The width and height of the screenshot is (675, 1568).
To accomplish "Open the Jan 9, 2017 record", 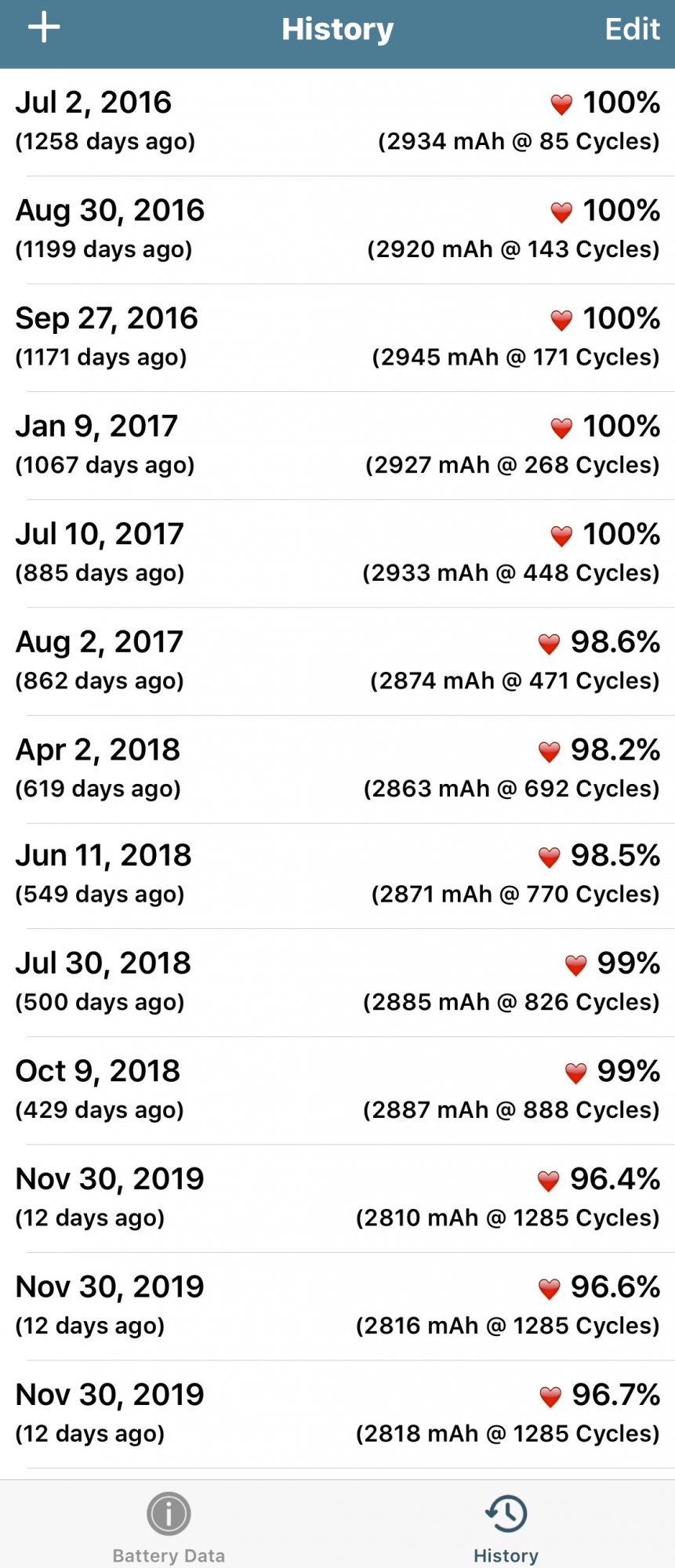I will coord(337,445).
